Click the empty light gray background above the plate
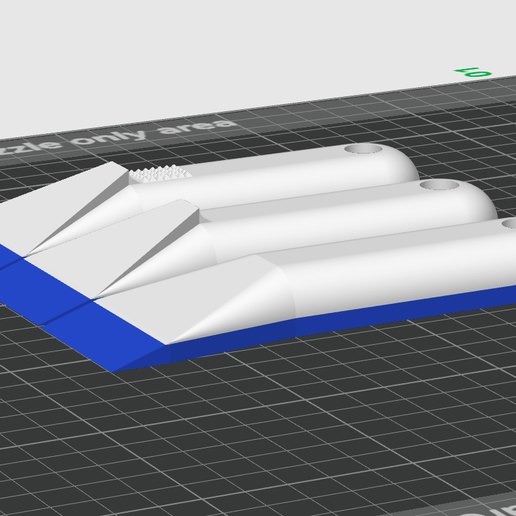This screenshot has height=516, width=516. [x=233, y=50]
